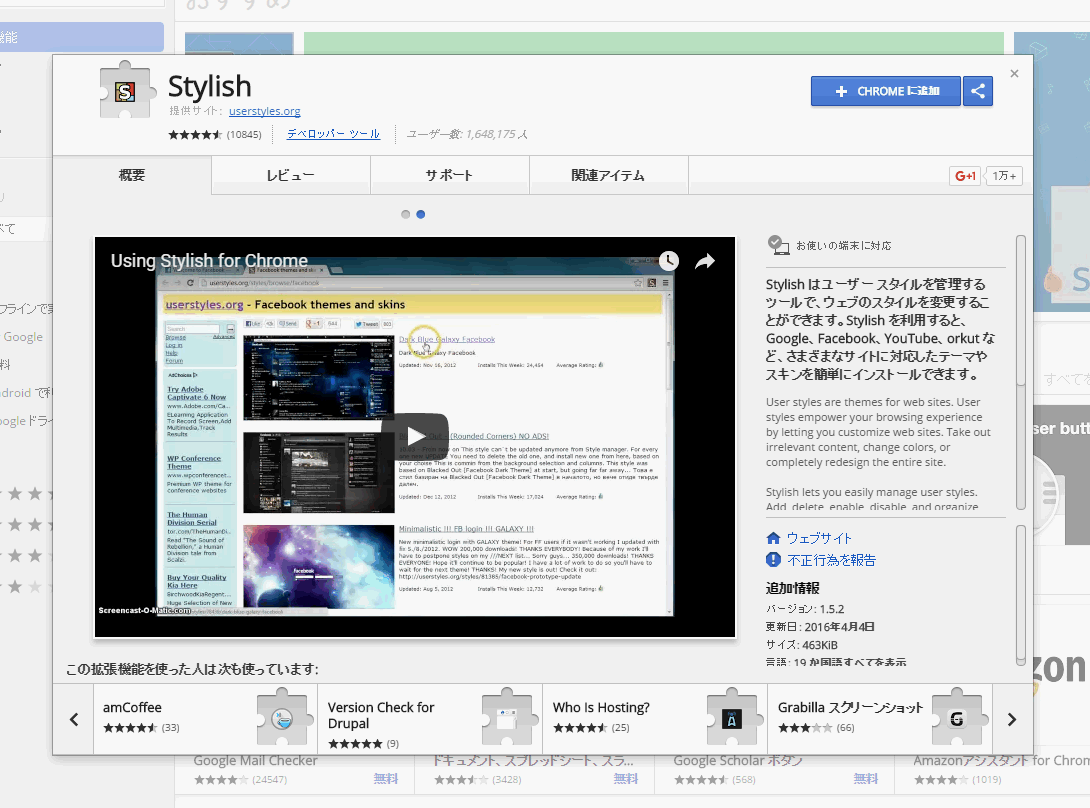
Task: Click the 更新日: 2016年4月4日 text
Action: pos(820,627)
